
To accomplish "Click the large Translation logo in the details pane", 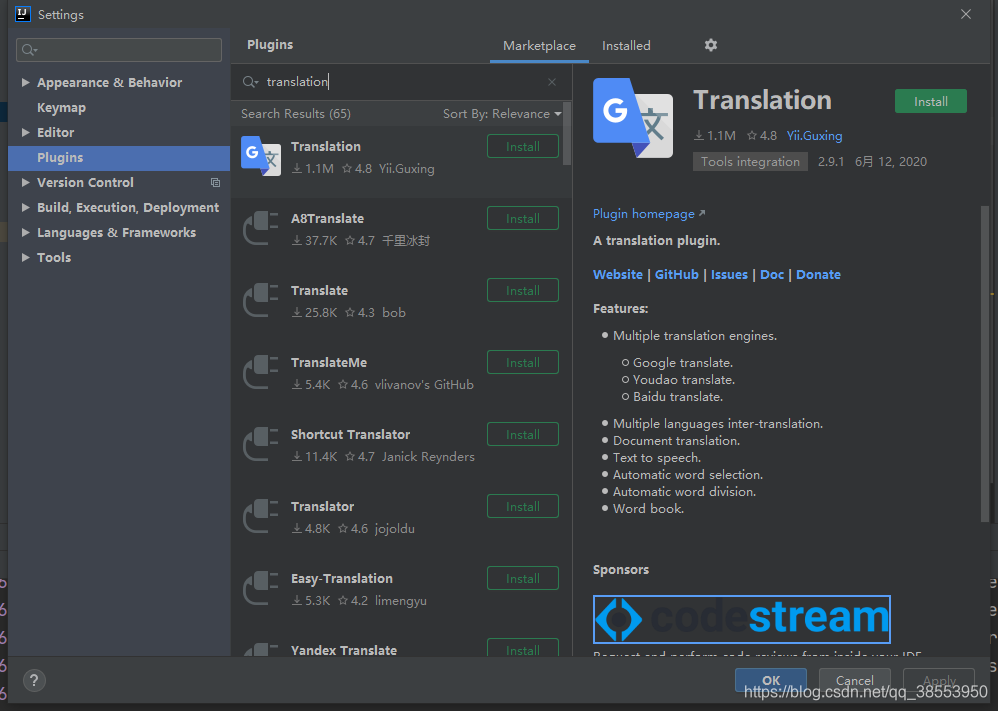I will point(633,118).
